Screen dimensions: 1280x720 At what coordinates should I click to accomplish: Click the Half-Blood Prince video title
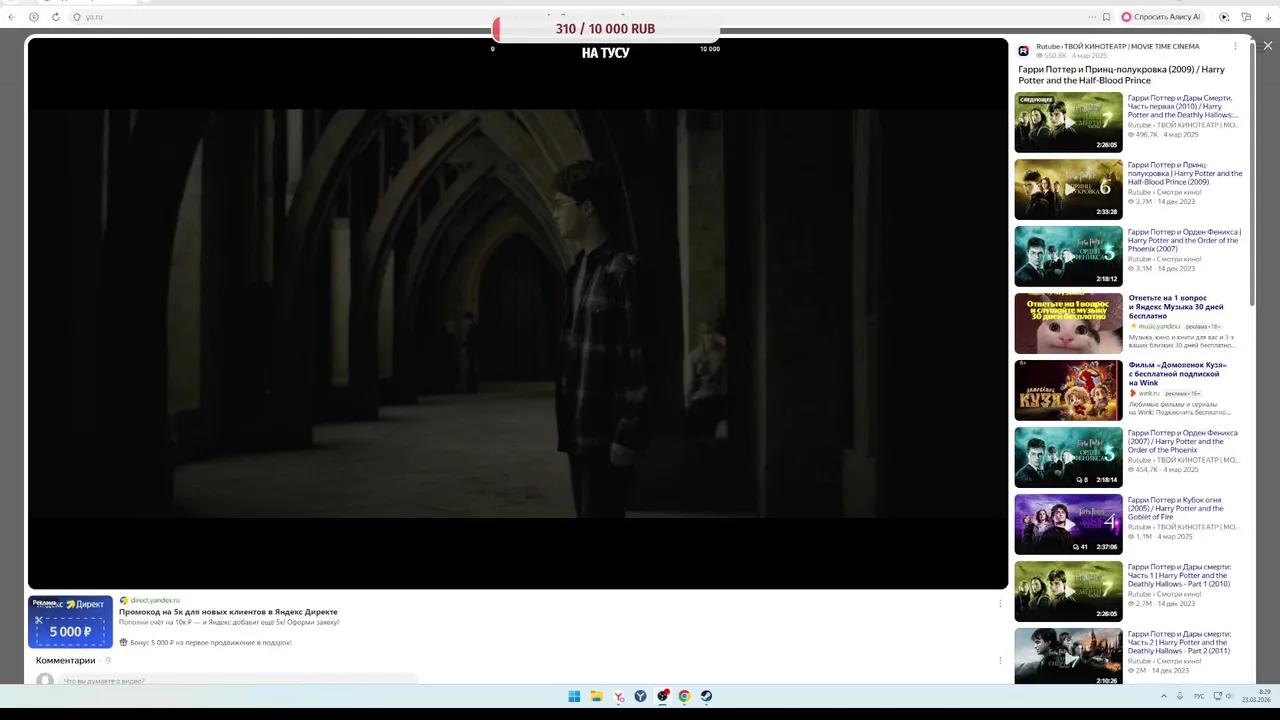1121,75
